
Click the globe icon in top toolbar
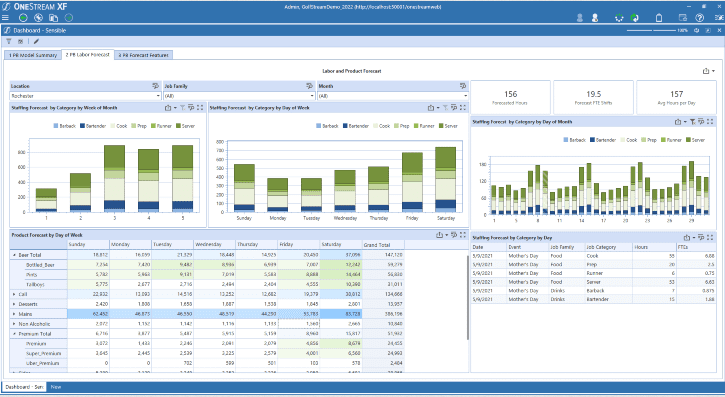click(38, 18)
